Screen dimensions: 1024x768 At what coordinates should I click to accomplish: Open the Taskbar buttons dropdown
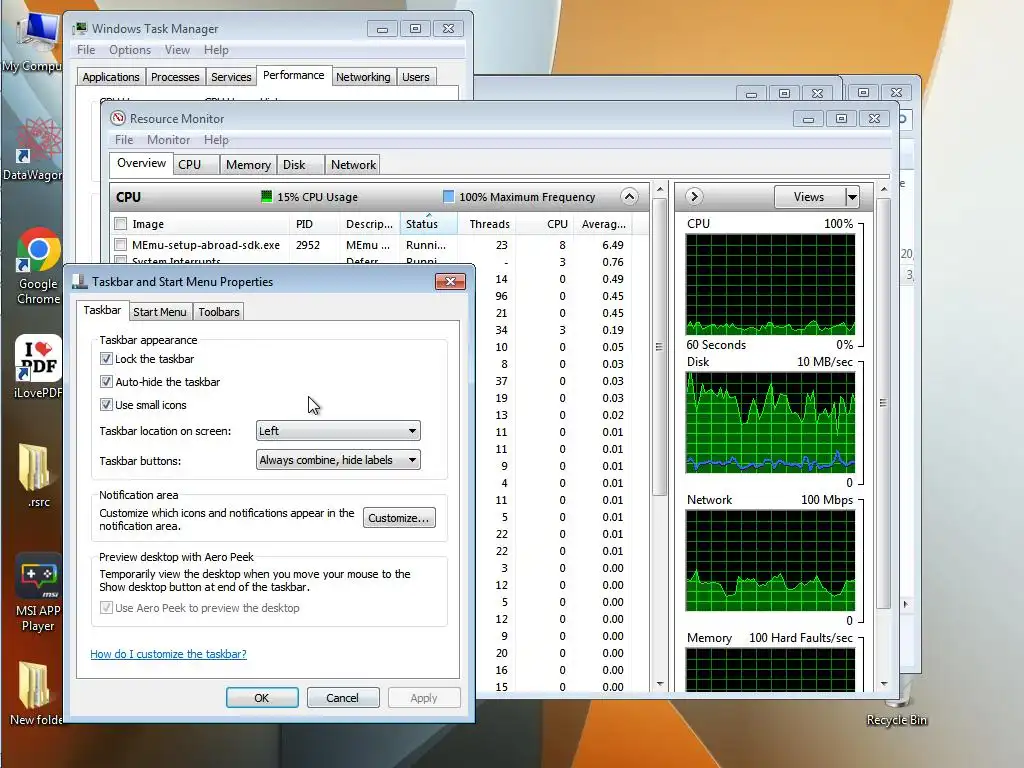tap(338, 460)
